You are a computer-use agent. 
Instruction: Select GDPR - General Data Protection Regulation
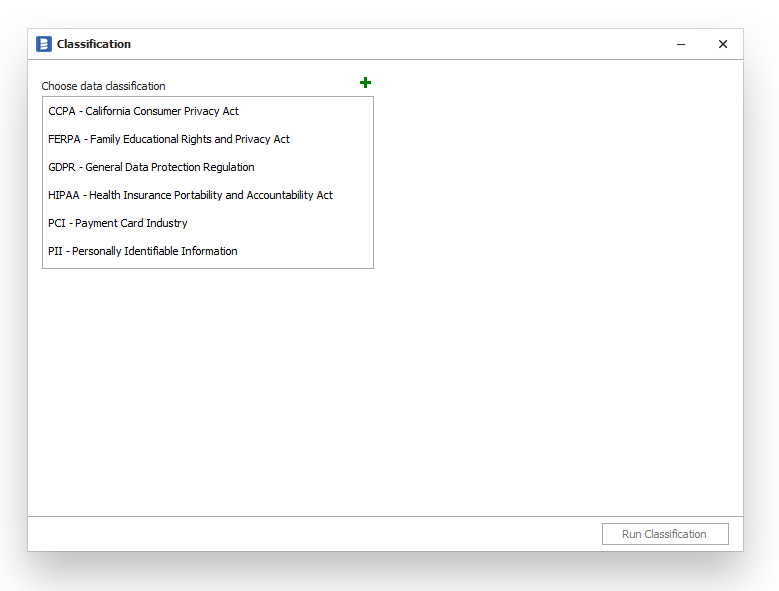tap(151, 167)
